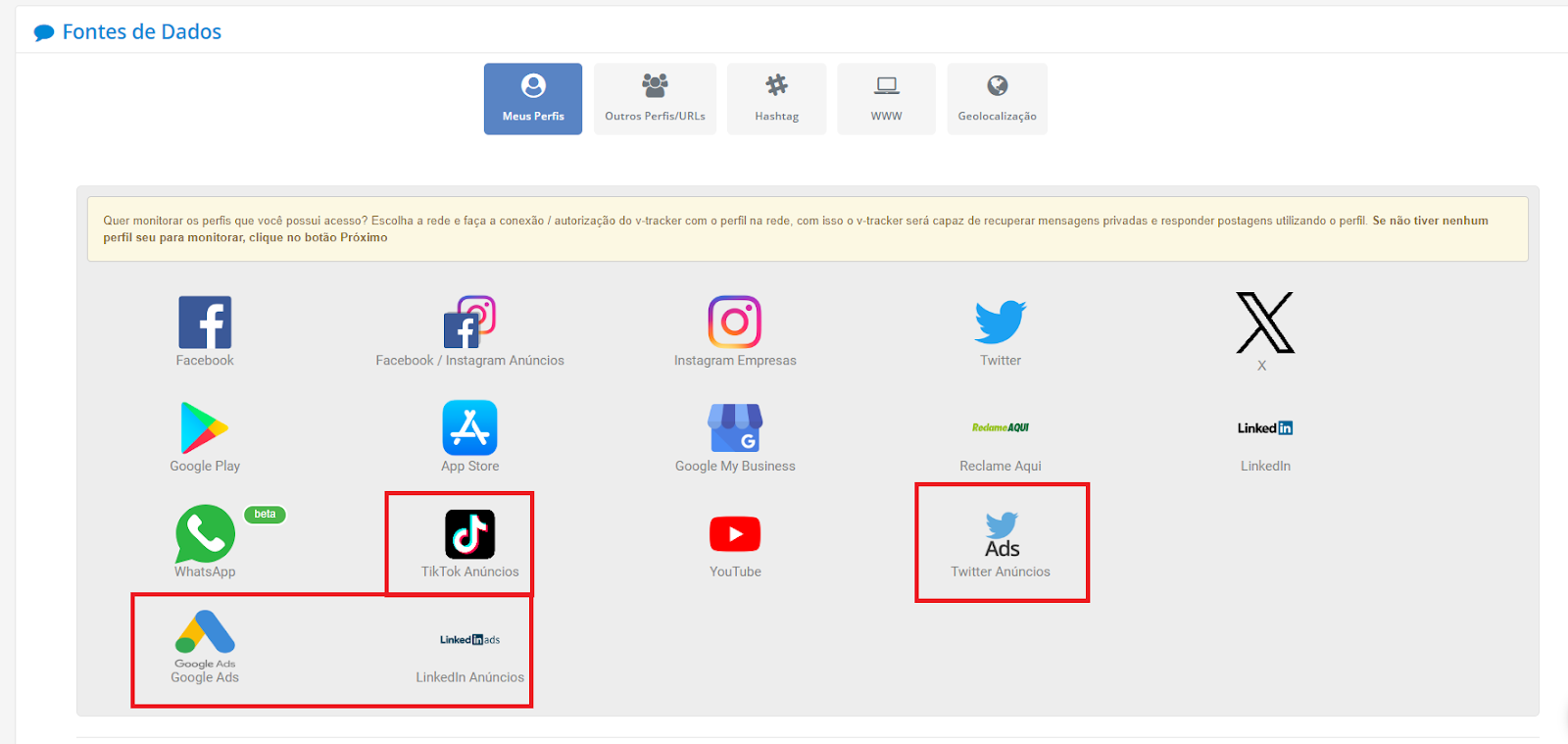Click the 'Quer monitorar os perfis' notice text
Screen dimensions: 1568x744
pyautogui.click(x=796, y=229)
